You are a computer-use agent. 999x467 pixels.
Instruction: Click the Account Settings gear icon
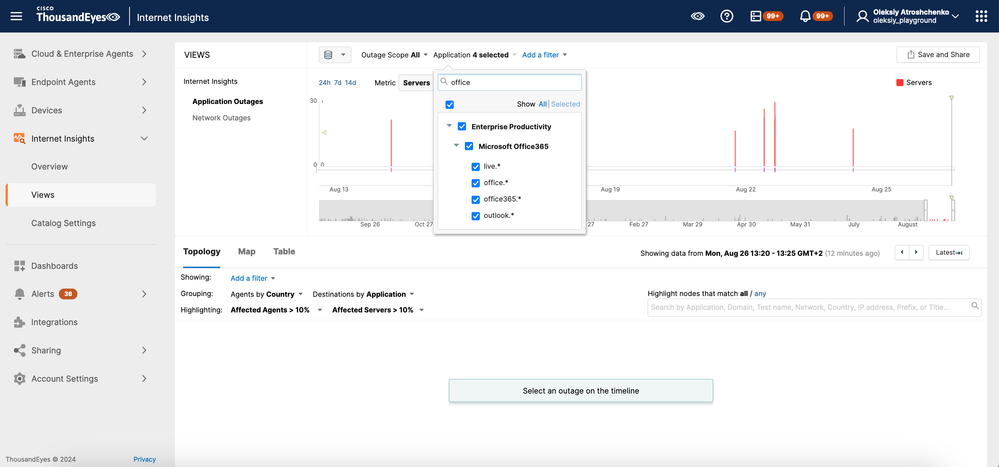coord(19,378)
